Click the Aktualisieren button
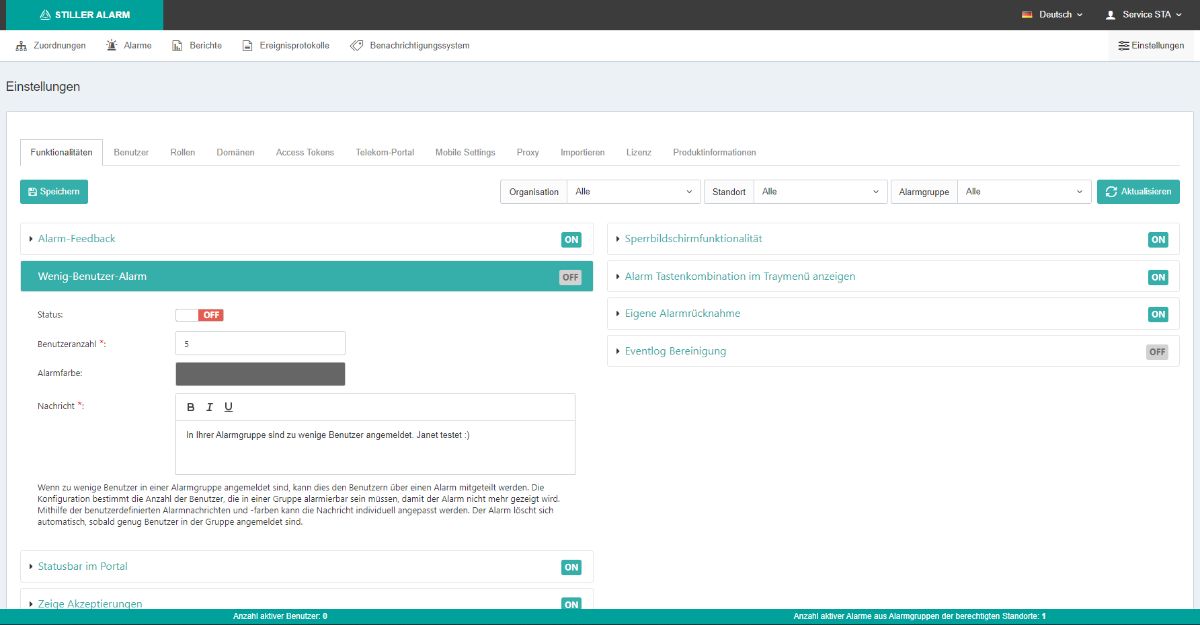Image resolution: width=1200 pixels, height=625 pixels. [1138, 192]
